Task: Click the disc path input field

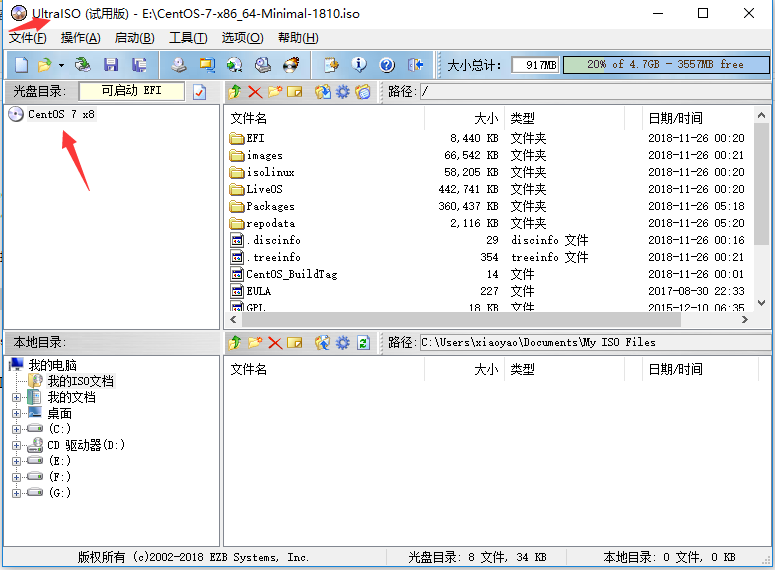Action: point(595,91)
